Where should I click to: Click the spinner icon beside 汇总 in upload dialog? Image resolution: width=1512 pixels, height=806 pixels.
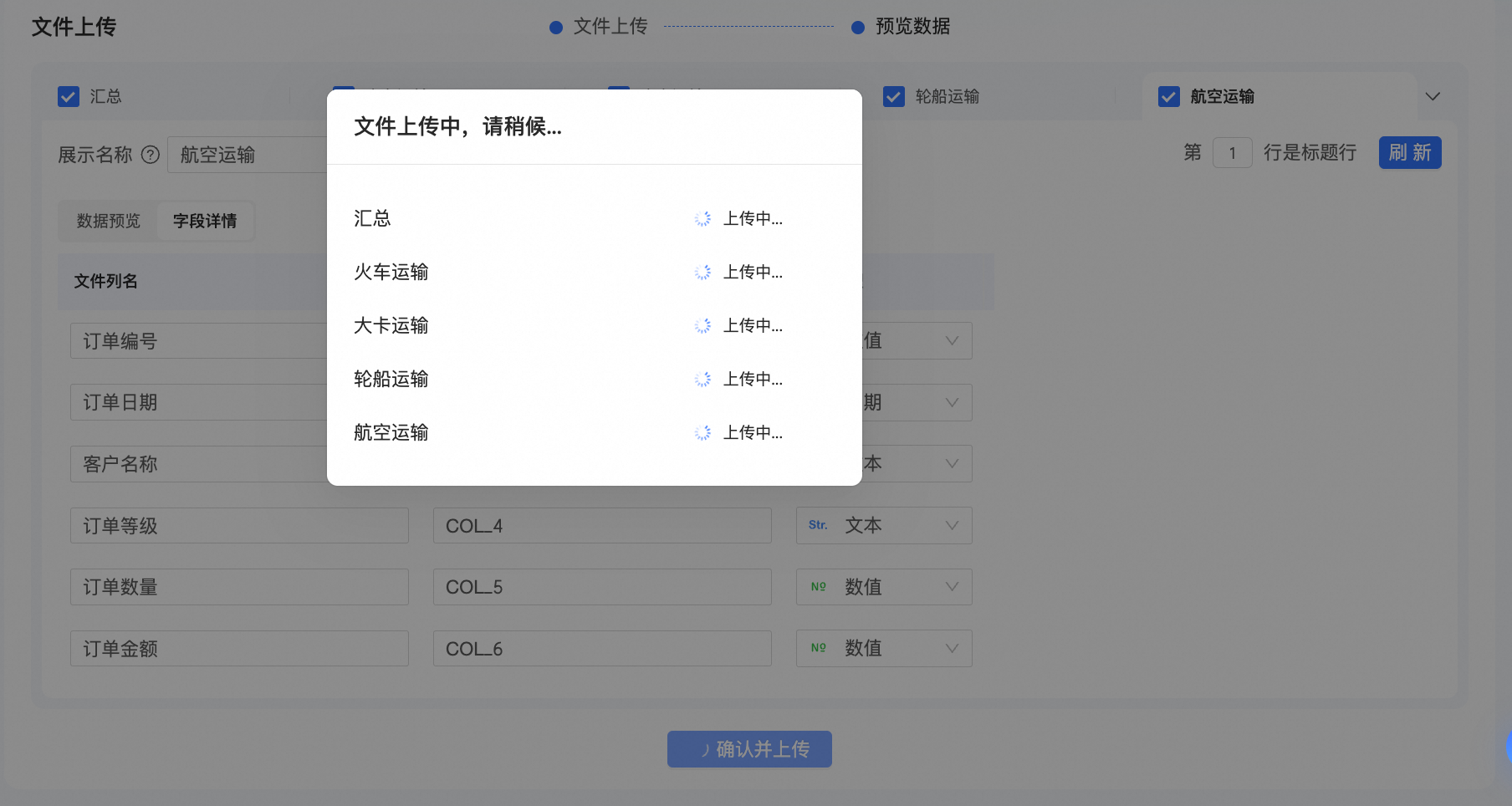click(702, 219)
